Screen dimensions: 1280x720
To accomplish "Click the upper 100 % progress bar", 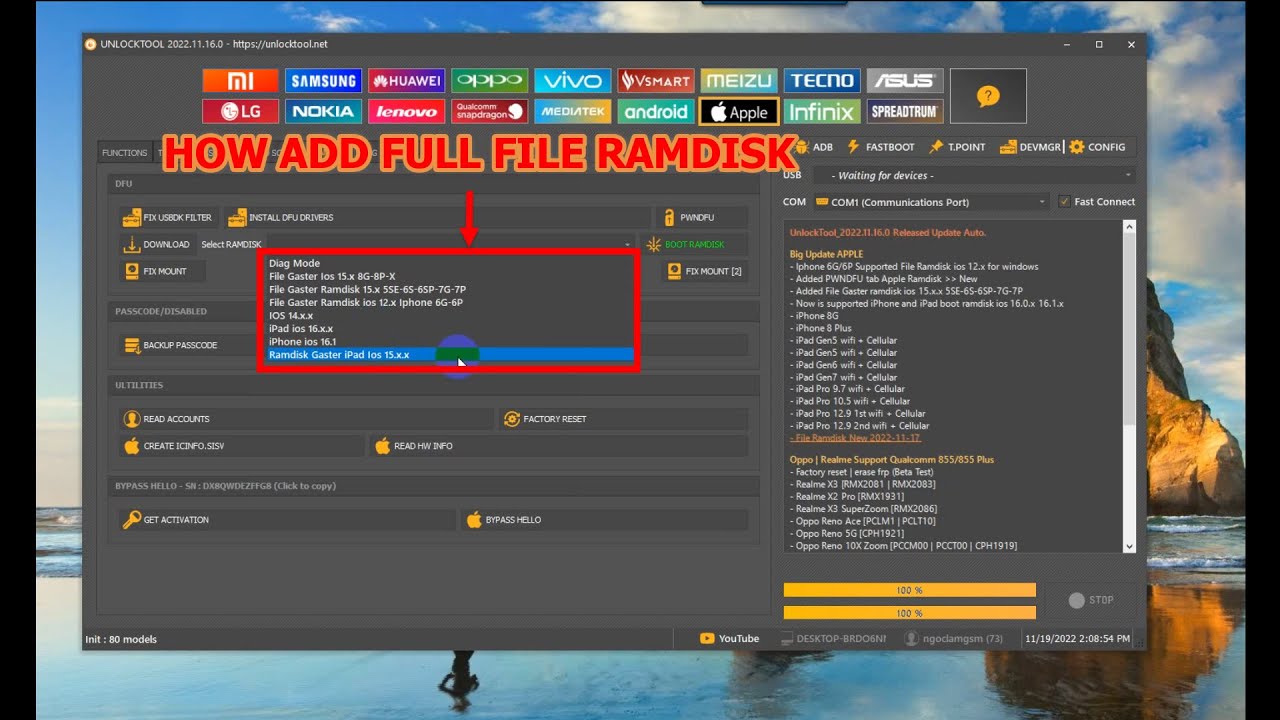I will coord(909,590).
